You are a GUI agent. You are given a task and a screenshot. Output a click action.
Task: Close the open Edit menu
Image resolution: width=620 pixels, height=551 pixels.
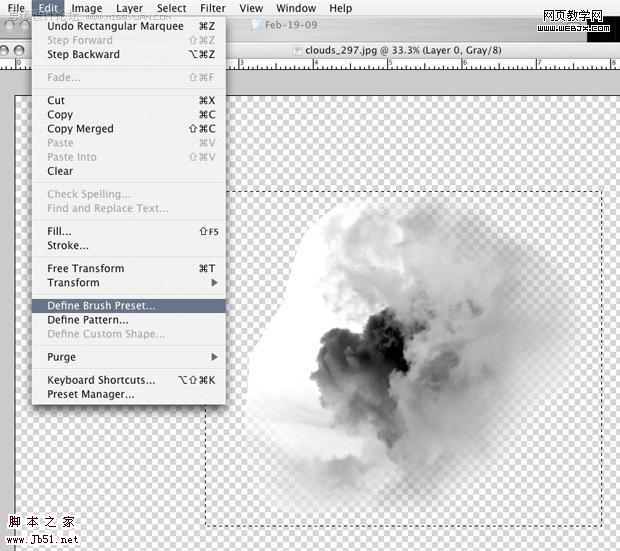coord(48,8)
